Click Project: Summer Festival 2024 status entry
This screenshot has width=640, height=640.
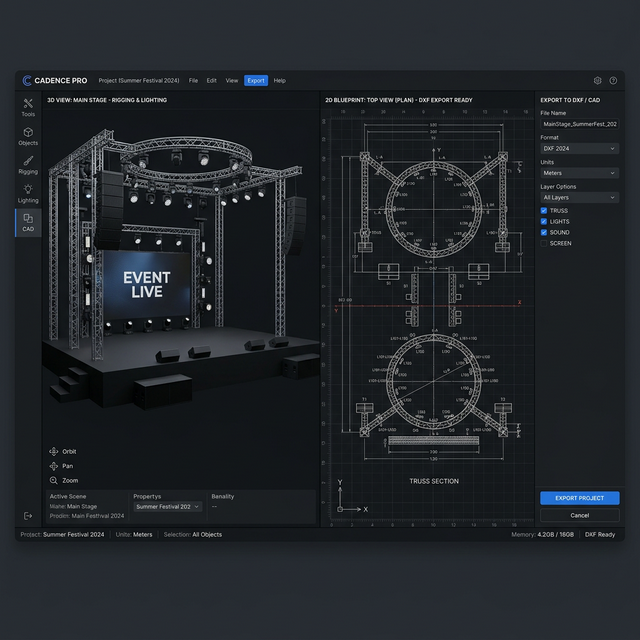click(x=62, y=535)
